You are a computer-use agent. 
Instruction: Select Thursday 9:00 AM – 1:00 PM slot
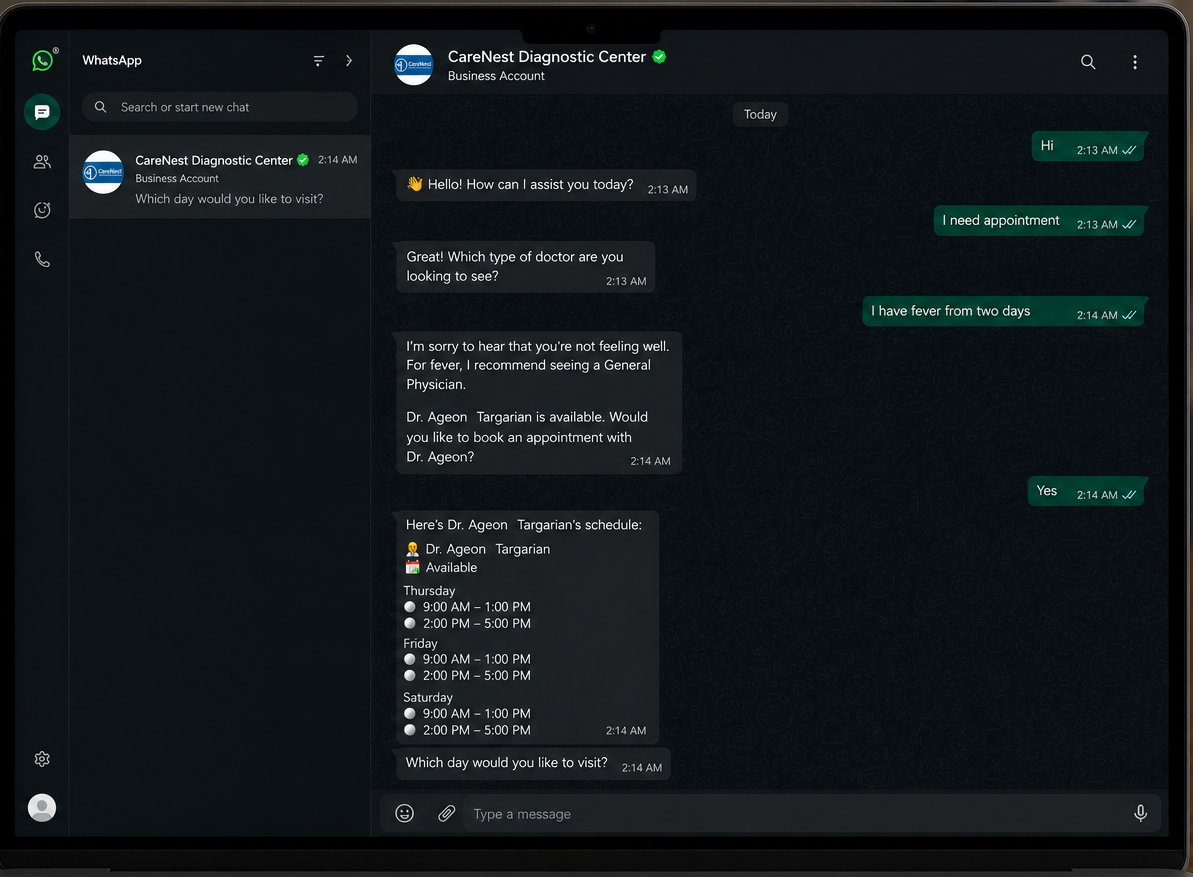[x=467, y=607]
